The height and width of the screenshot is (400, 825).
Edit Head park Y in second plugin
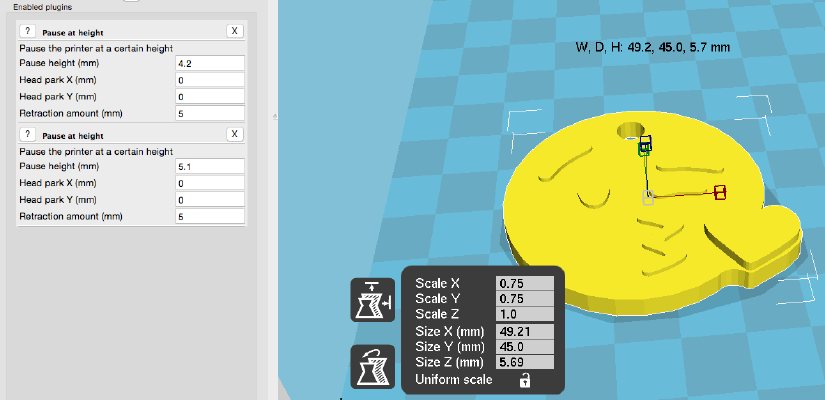click(210, 199)
